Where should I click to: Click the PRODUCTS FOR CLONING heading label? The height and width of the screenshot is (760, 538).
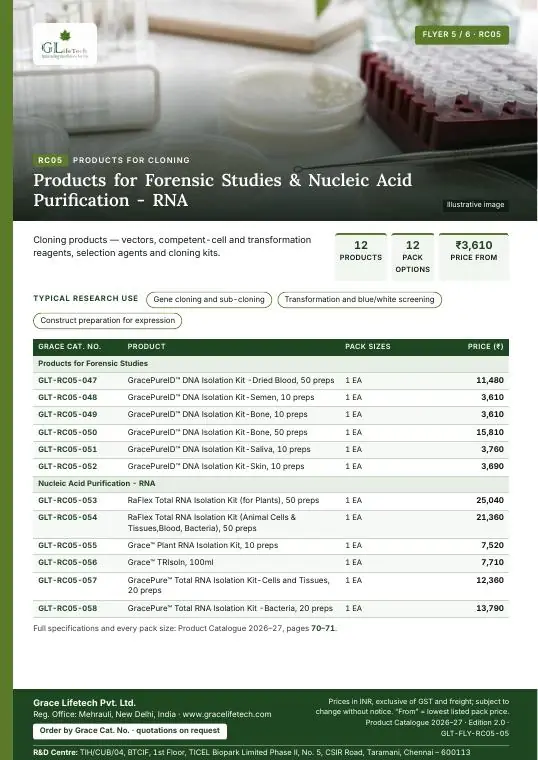(131, 160)
